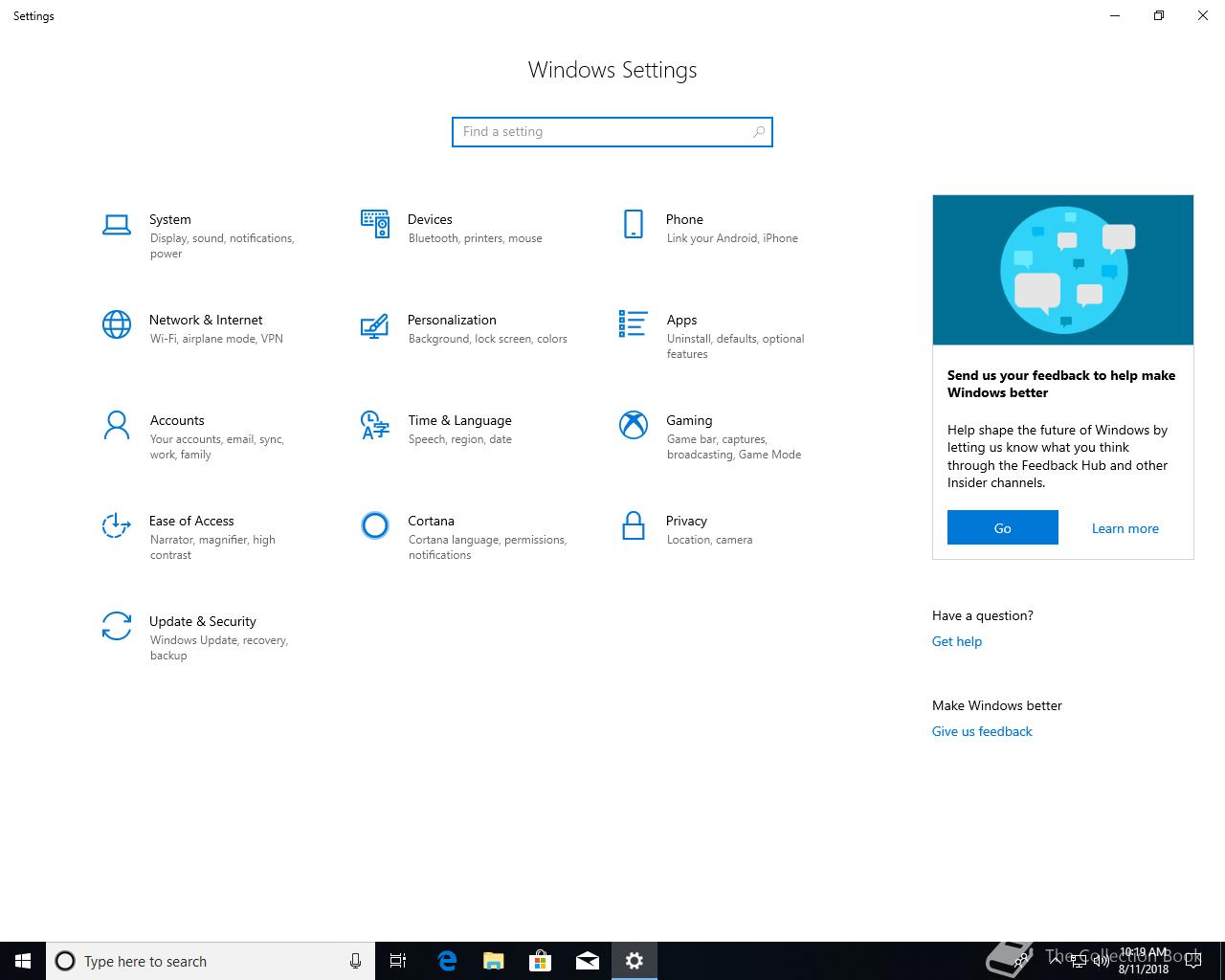
Task: Open the Windows Start menu
Action: [x=23, y=961]
